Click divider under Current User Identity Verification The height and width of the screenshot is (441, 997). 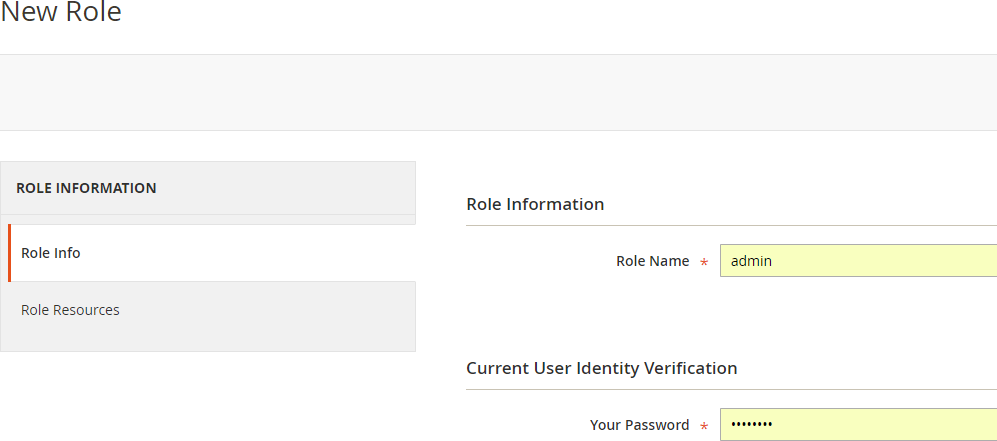click(730, 390)
